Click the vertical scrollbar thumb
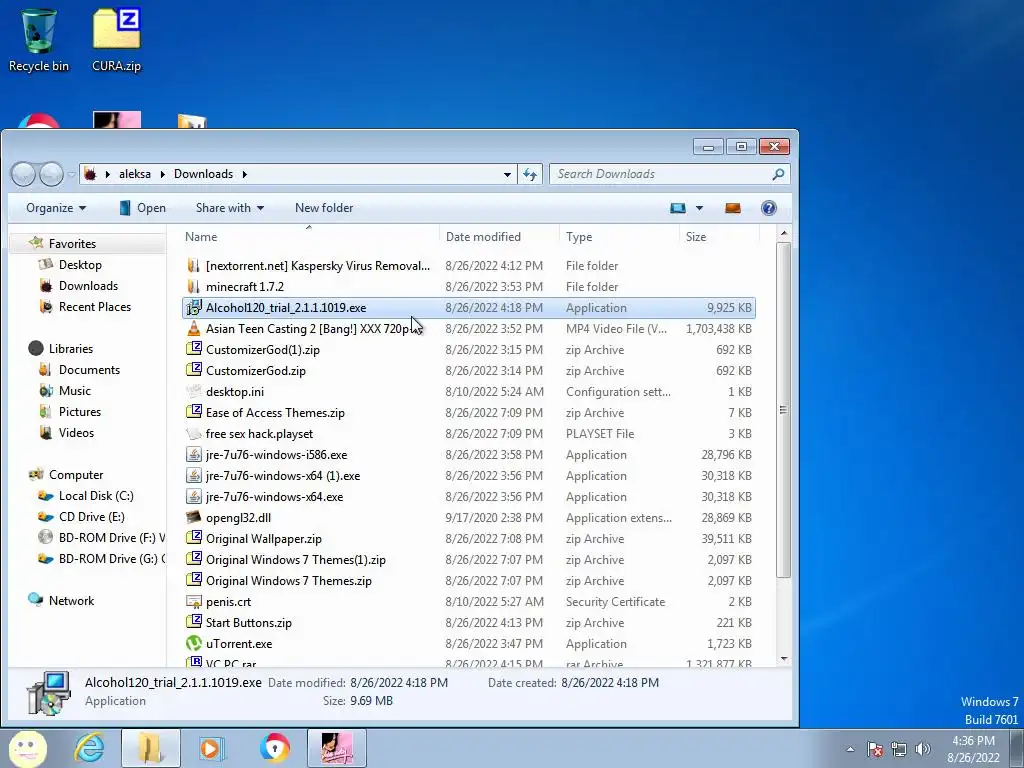Image resolution: width=1024 pixels, height=768 pixels. 784,410
